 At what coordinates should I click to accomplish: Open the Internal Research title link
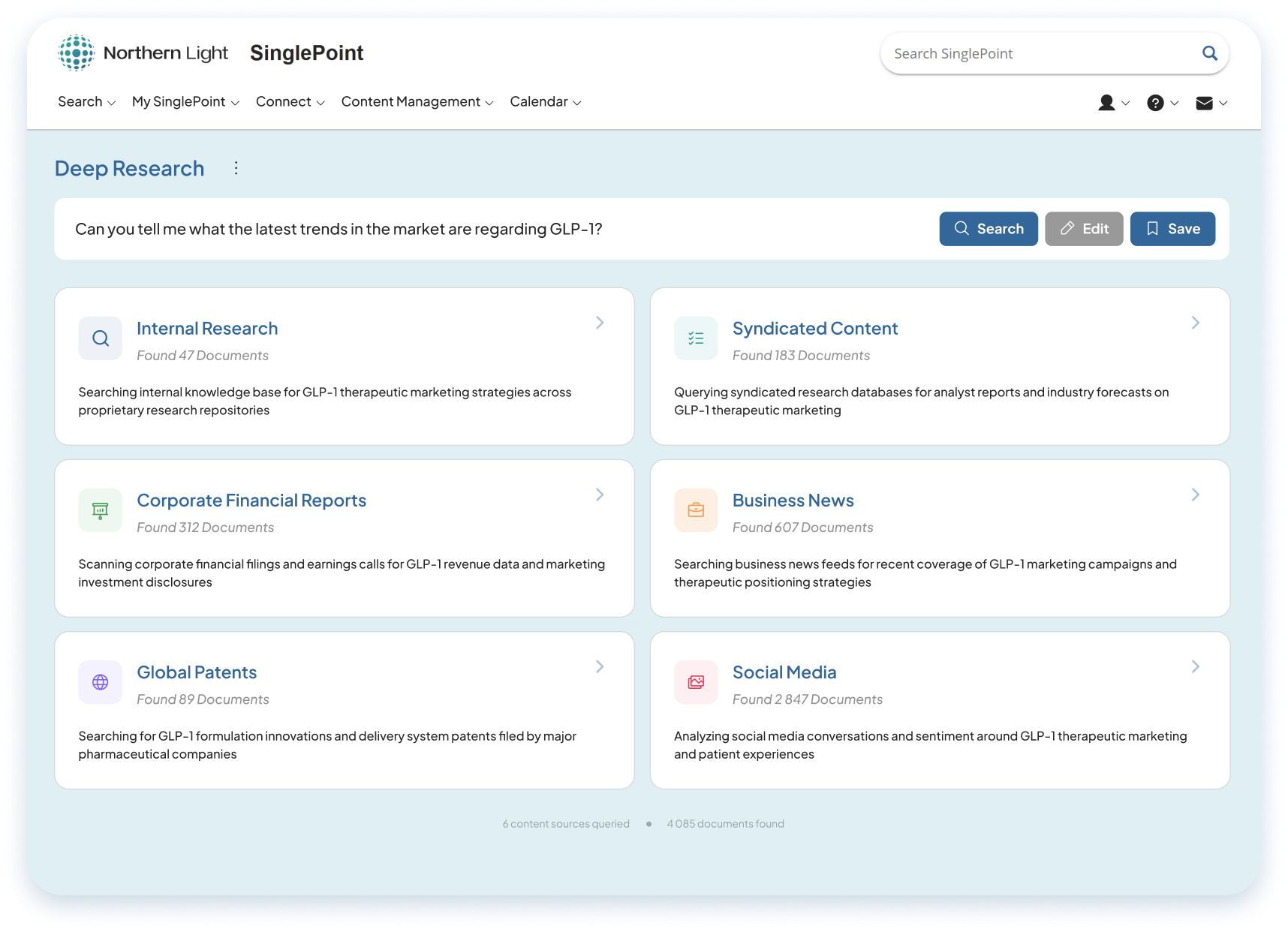tap(207, 329)
